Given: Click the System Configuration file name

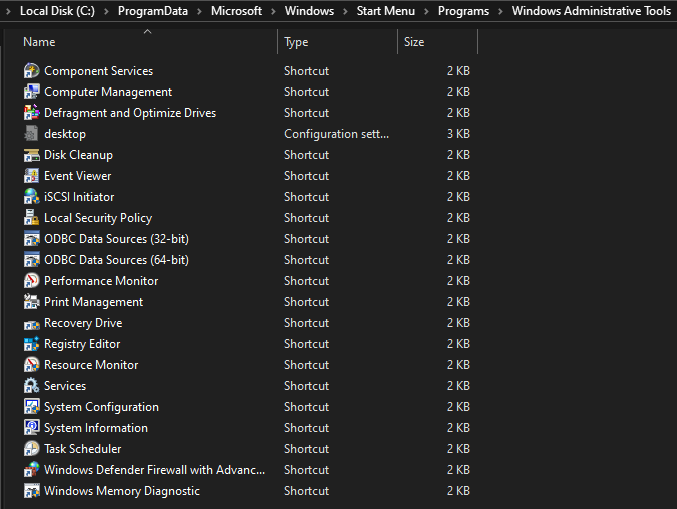Looking at the screenshot, I should coord(101,407).
